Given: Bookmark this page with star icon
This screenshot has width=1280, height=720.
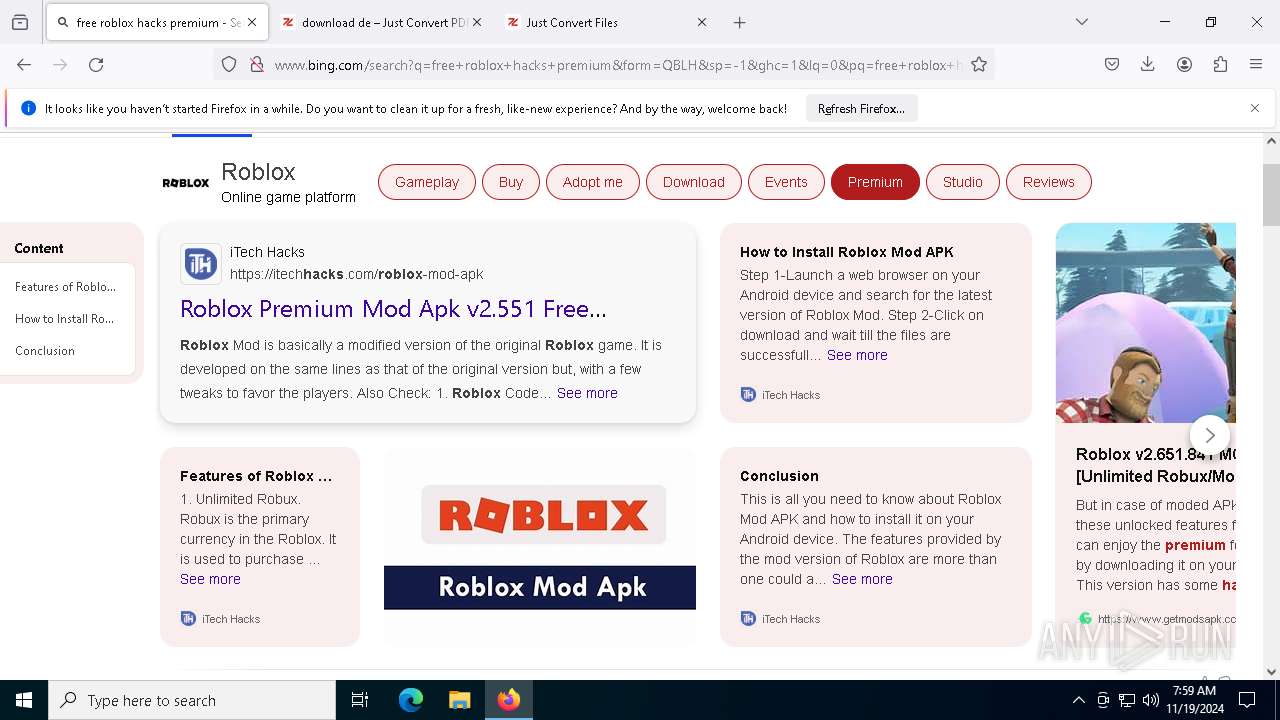Looking at the screenshot, I should click(979, 65).
